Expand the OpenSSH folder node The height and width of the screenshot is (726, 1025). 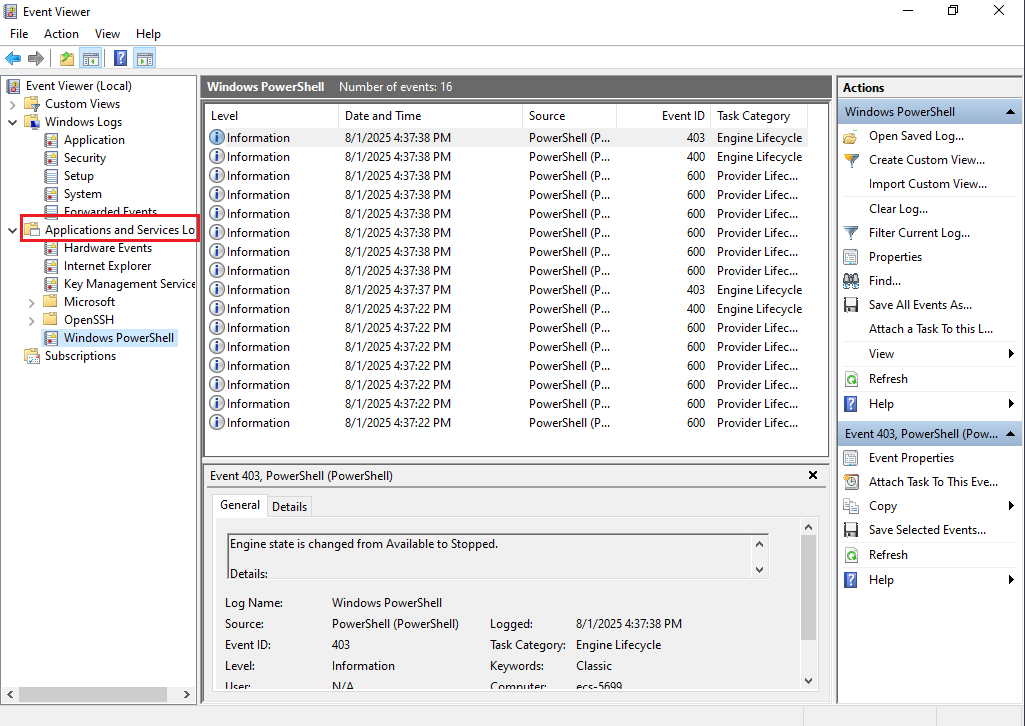click(31, 320)
